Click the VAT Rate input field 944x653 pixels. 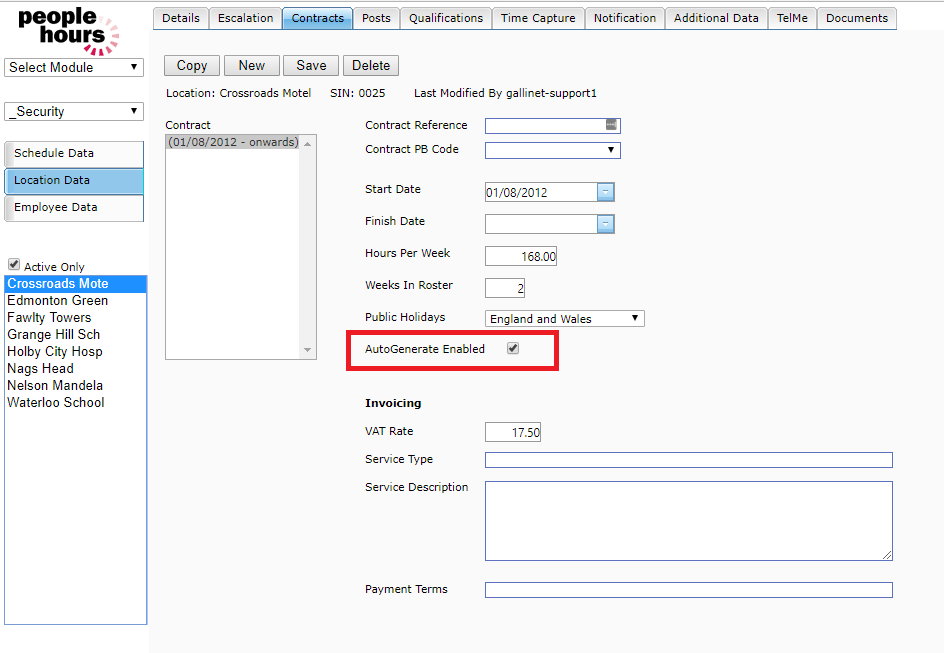point(513,433)
